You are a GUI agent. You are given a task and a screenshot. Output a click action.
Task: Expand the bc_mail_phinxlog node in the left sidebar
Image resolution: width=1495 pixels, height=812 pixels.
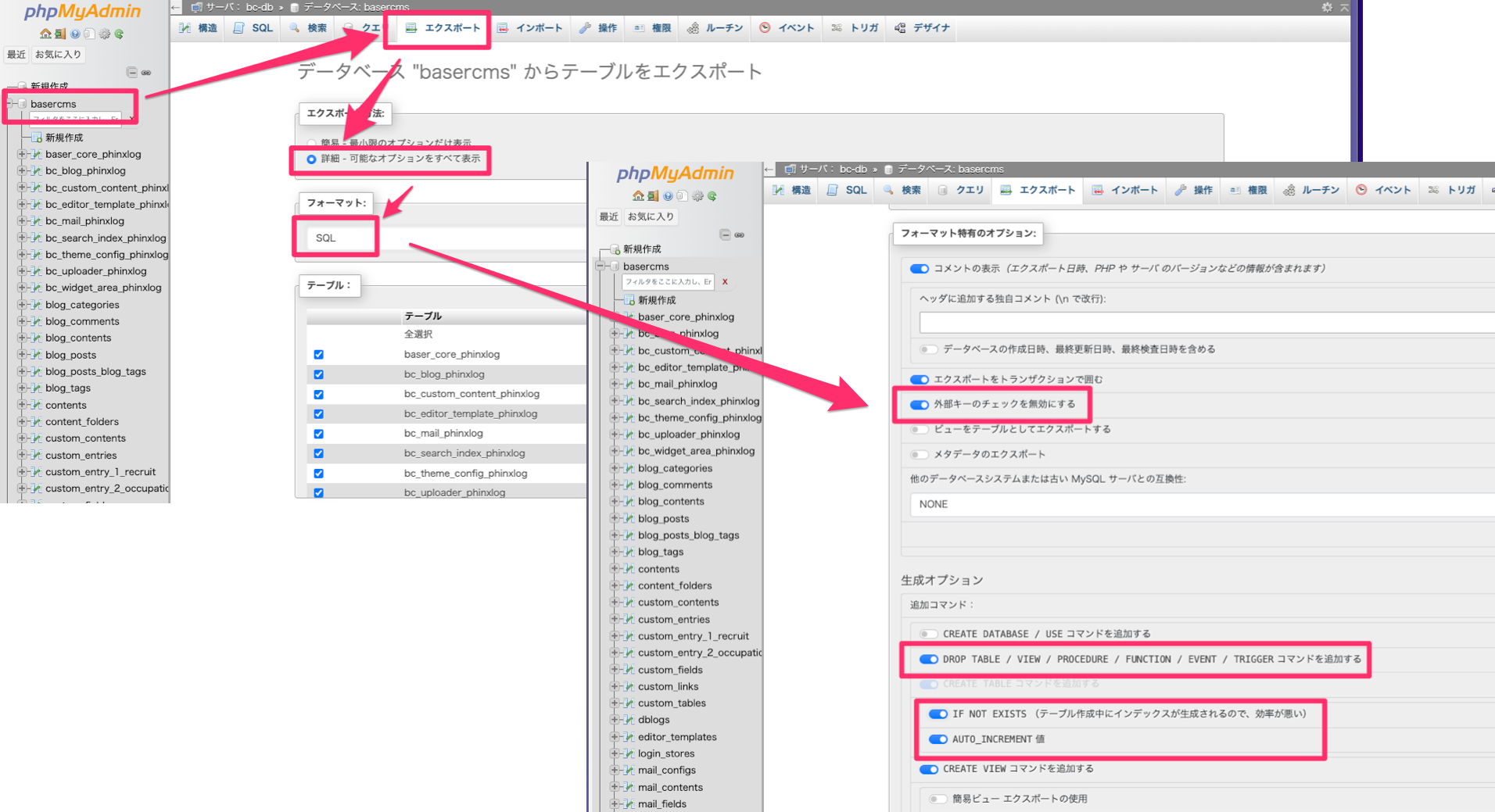pyautogui.click(x=22, y=221)
